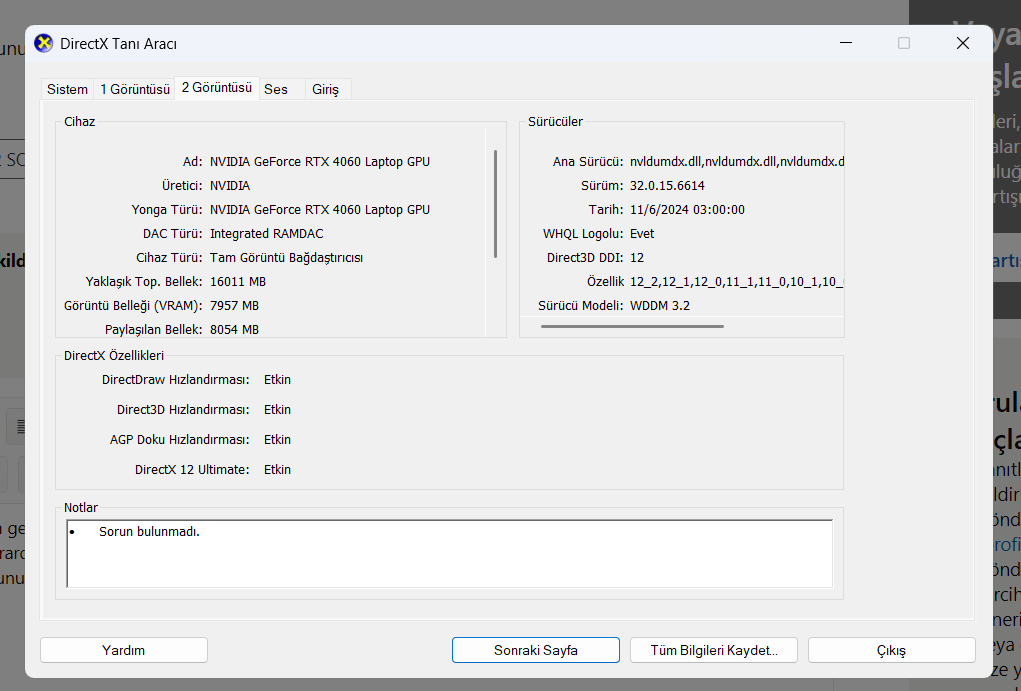Go to Sonraki Sayfa
The width and height of the screenshot is (1021, 691).
click(536, 650)
